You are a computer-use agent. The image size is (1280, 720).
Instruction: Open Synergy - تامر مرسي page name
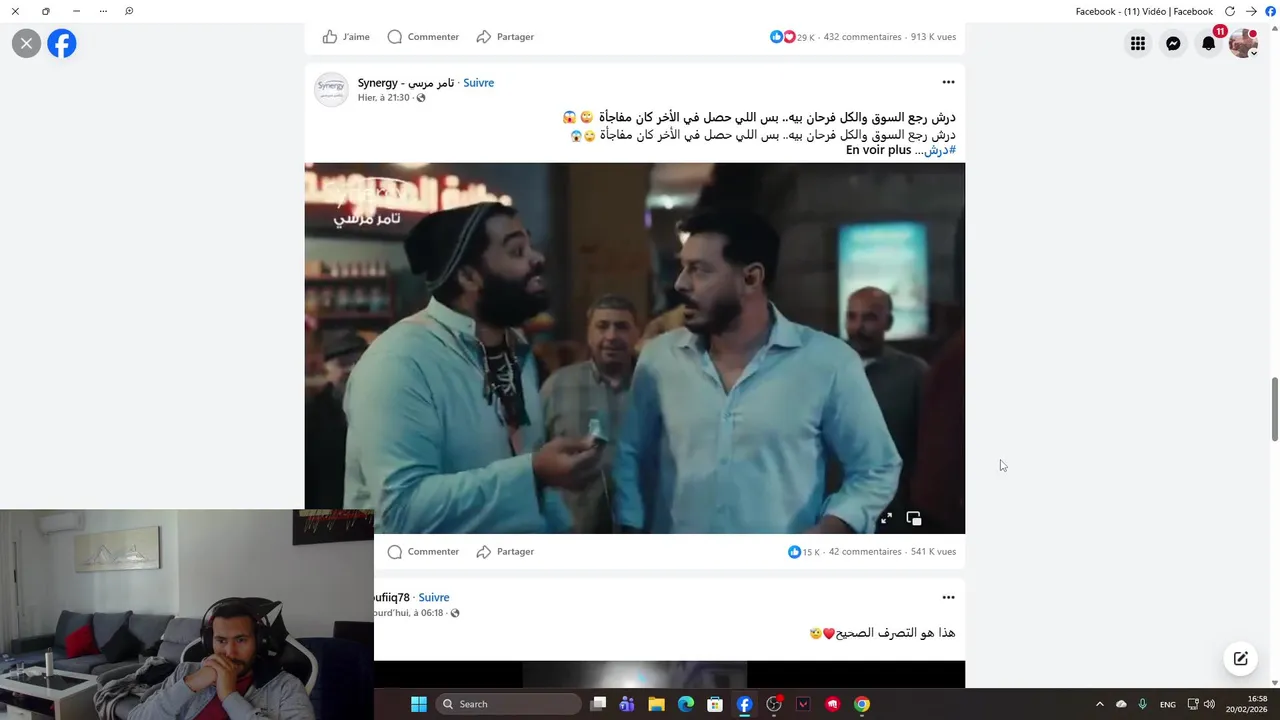(x=406, y=83)
